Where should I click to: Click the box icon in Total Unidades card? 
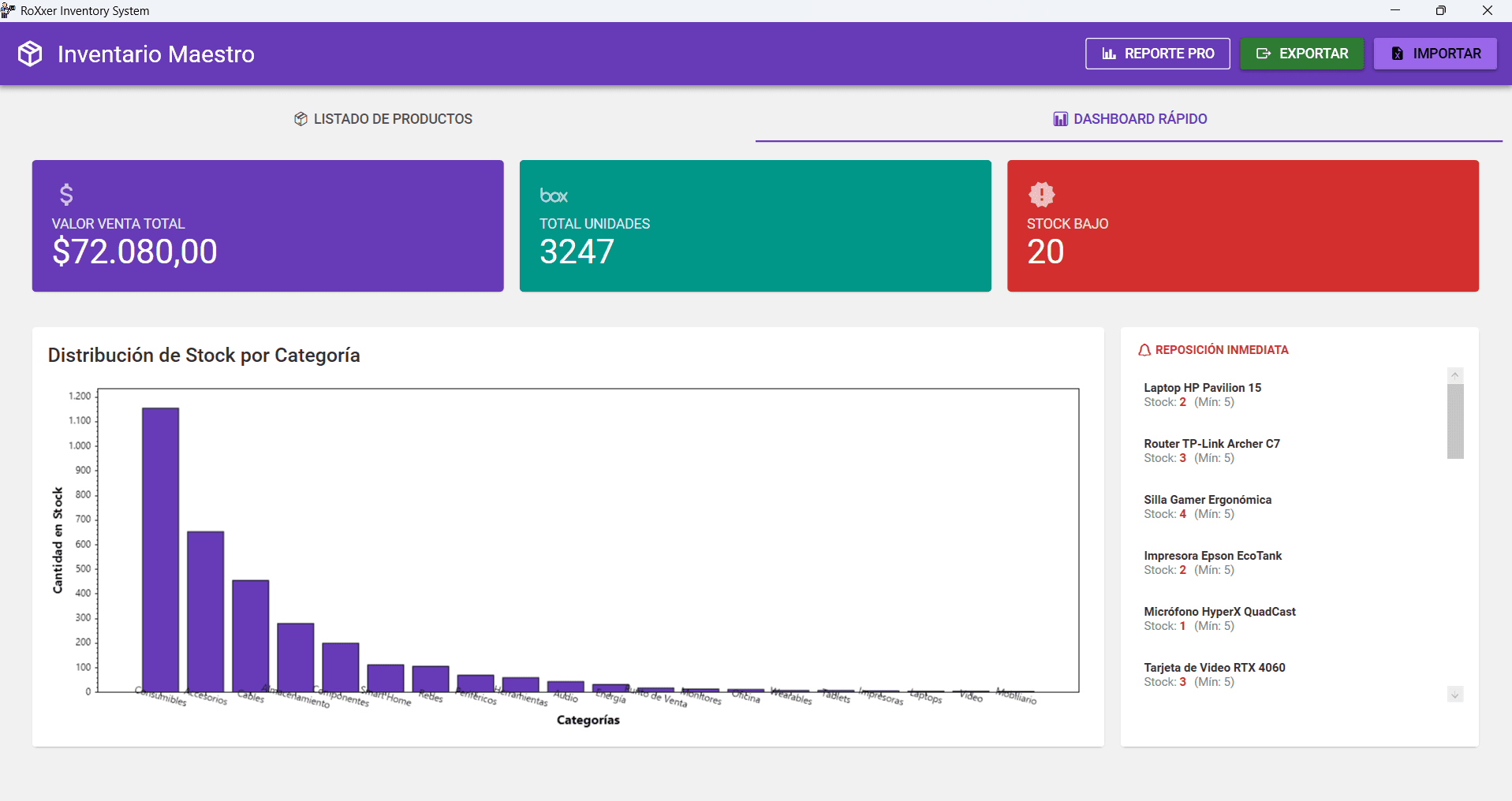coord(554,196)
